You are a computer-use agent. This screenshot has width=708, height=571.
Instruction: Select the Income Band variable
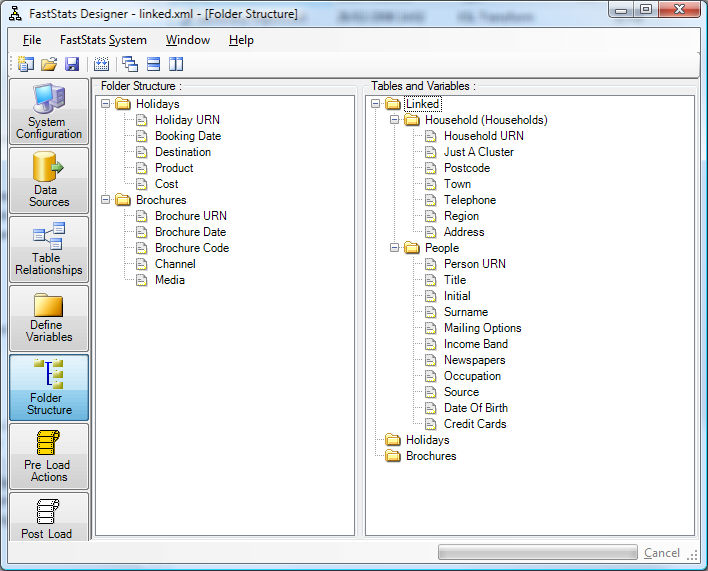pos(476,344)
